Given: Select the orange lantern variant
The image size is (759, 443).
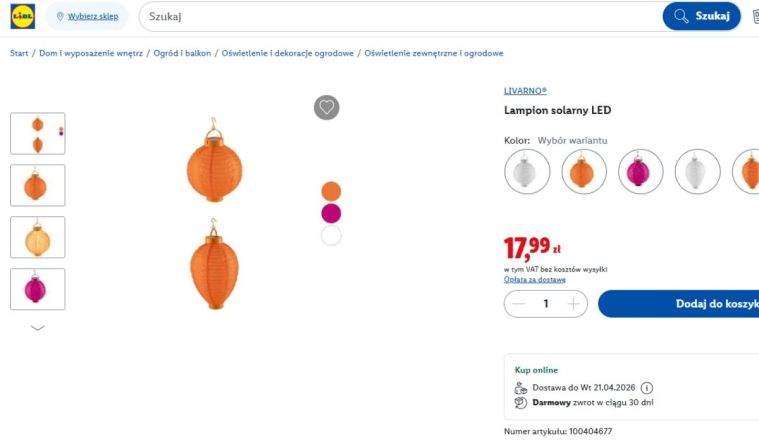Looking at the screenshot, I should tap(584, 171).
